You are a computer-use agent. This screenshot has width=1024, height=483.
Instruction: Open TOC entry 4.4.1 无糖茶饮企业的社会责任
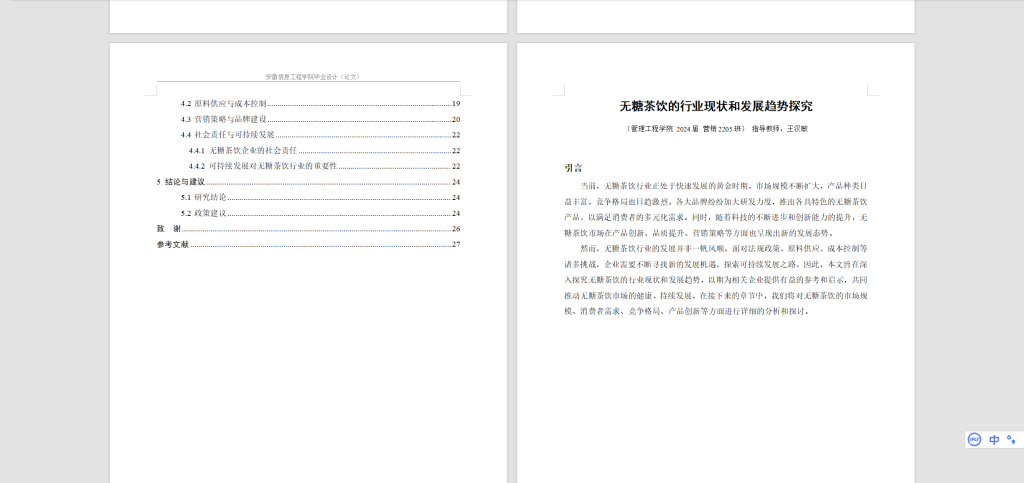coord(325,151)
